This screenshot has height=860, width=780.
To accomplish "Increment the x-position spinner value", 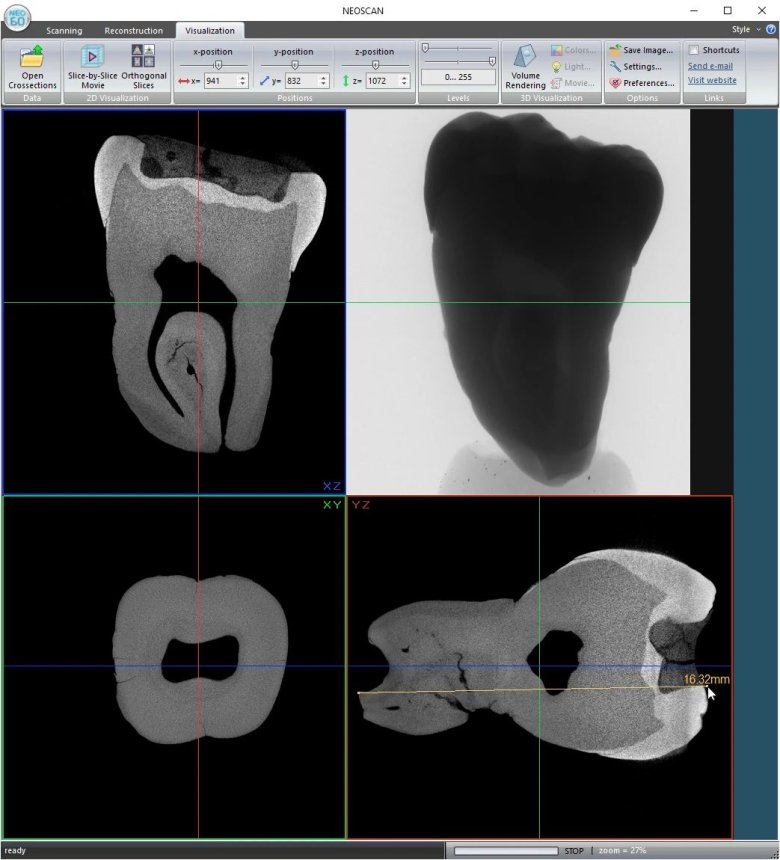I will pyautogui.click(x=243, y=77).
